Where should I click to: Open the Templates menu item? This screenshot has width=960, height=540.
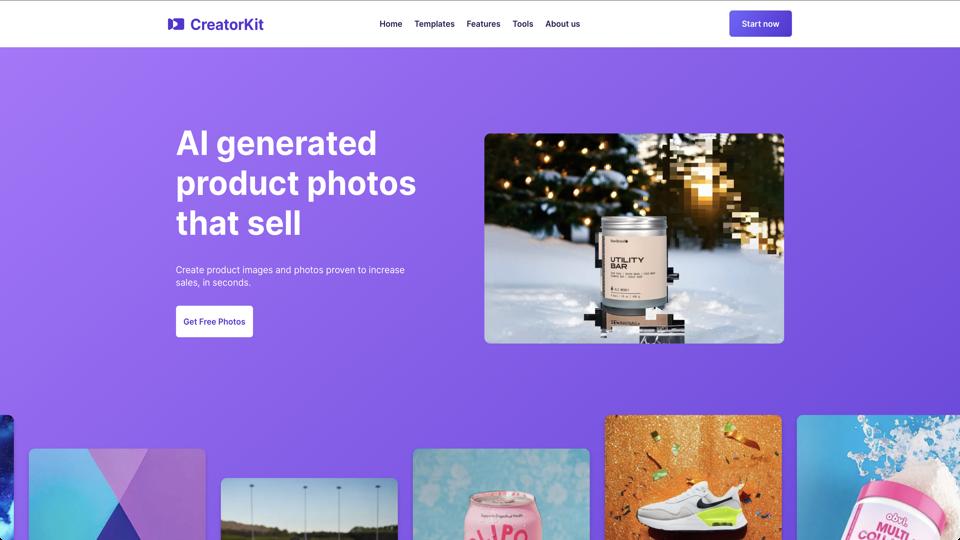[434, 24]
